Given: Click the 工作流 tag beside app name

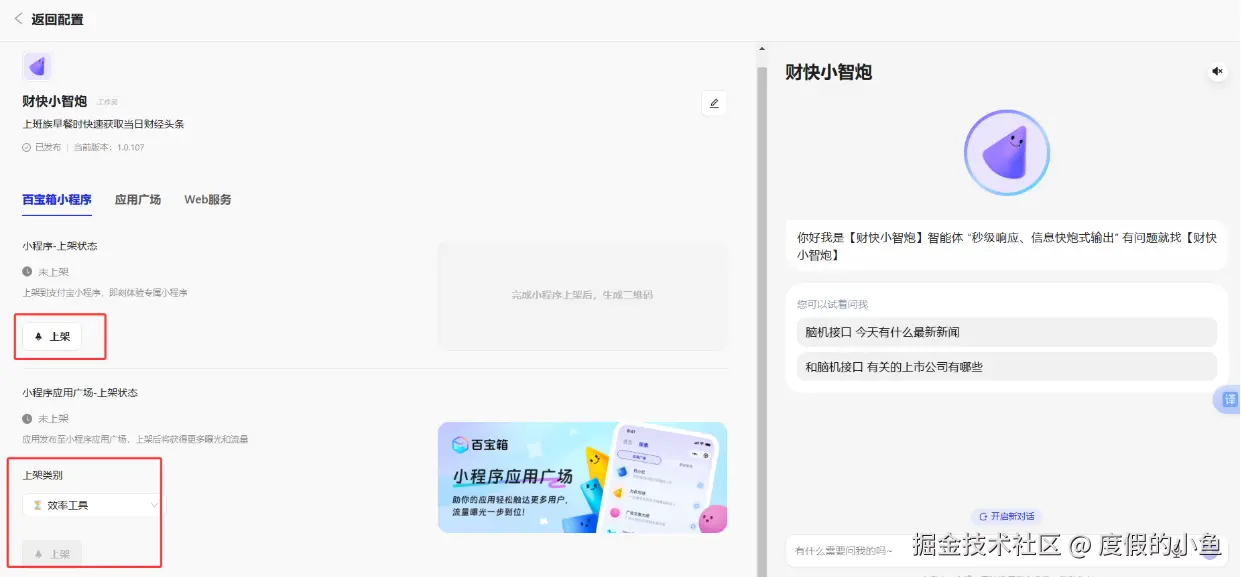Looking at the screenshot, I should coord(108,103).
